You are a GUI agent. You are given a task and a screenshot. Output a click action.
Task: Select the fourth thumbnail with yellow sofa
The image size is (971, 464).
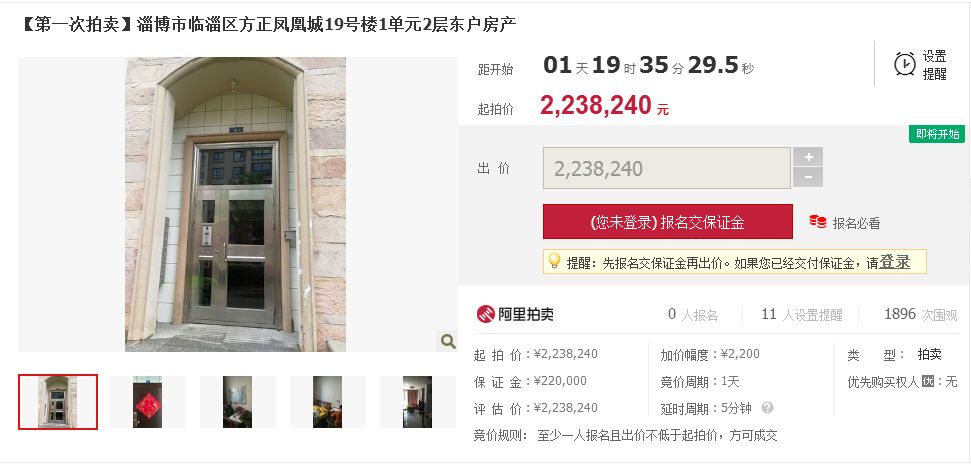(328, 401)
